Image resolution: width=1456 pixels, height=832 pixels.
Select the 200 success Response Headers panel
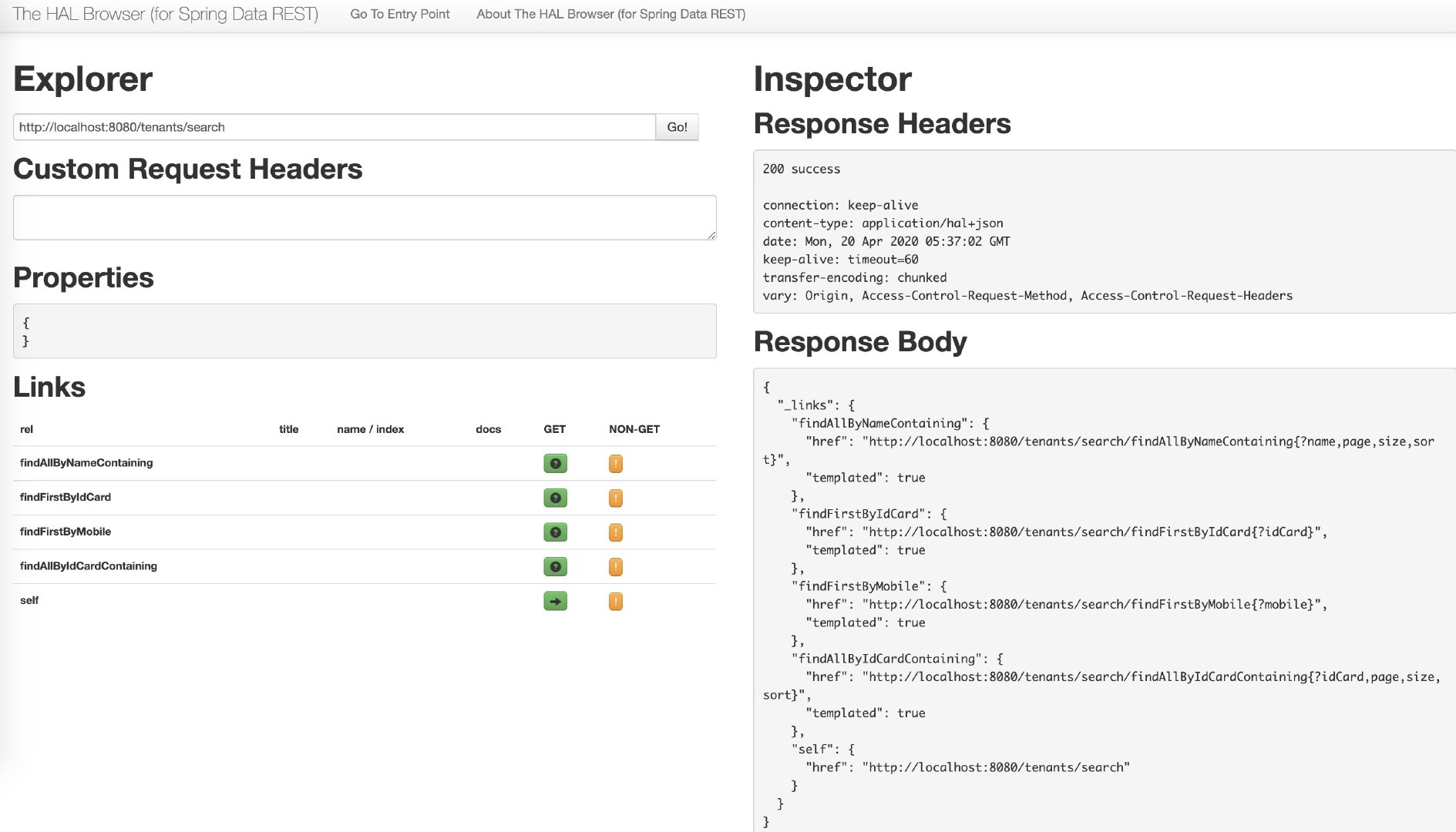point(1102,231)
